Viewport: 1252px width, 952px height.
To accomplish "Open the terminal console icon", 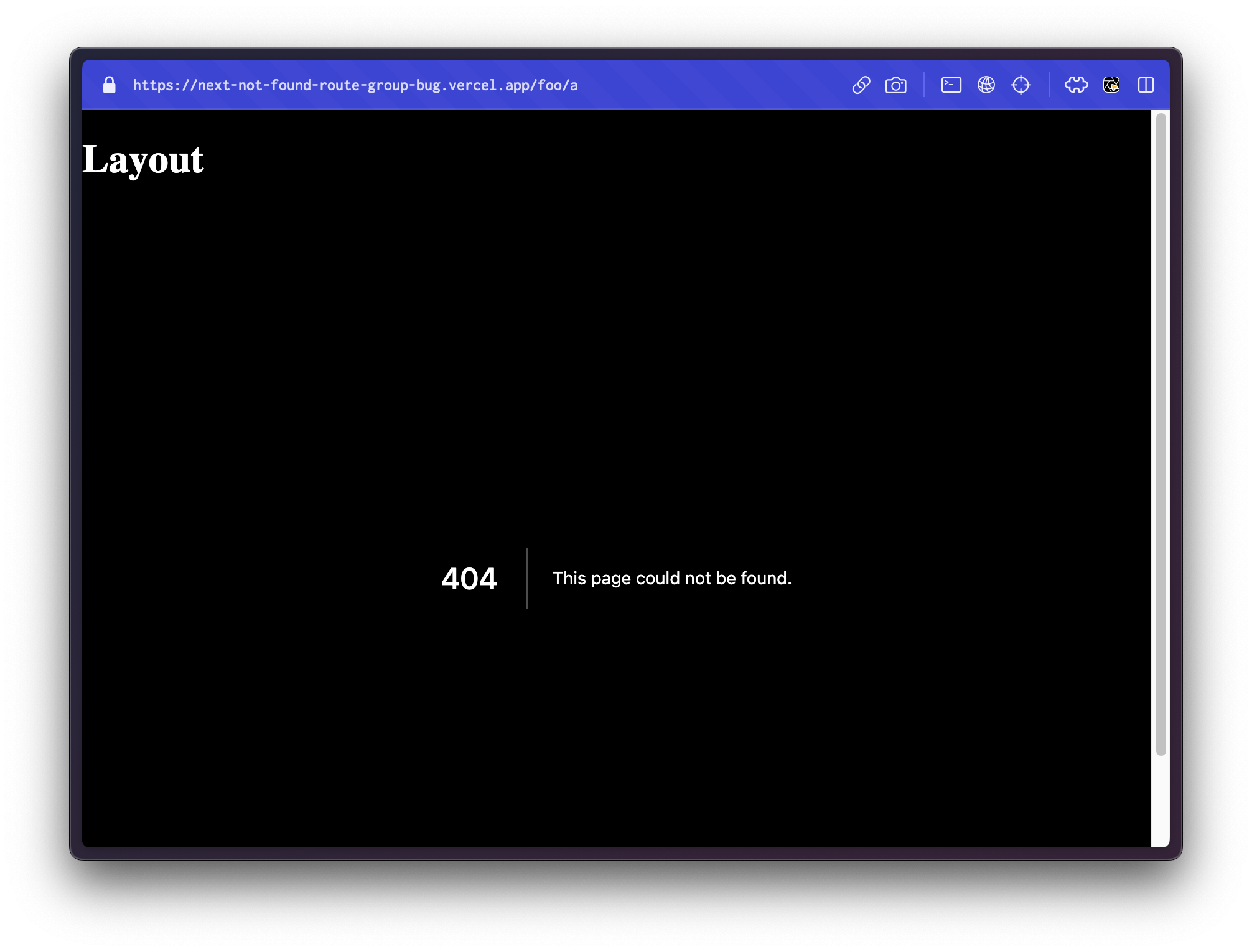I will [x=951, y=85].
